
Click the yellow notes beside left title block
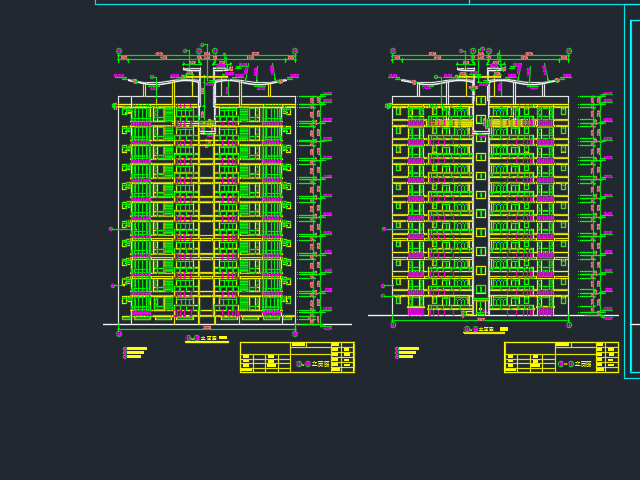[135, 352]
